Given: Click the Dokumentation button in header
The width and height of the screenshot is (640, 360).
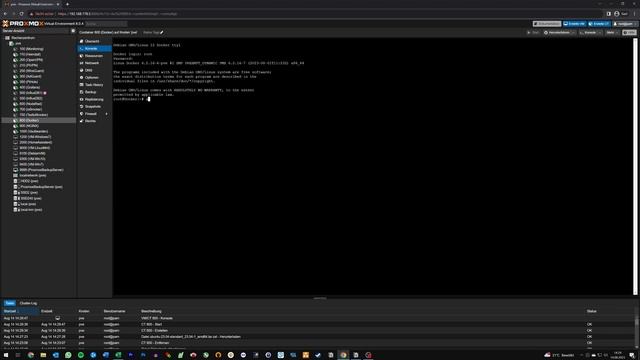Looking at the screenshot, I should 547,24.
